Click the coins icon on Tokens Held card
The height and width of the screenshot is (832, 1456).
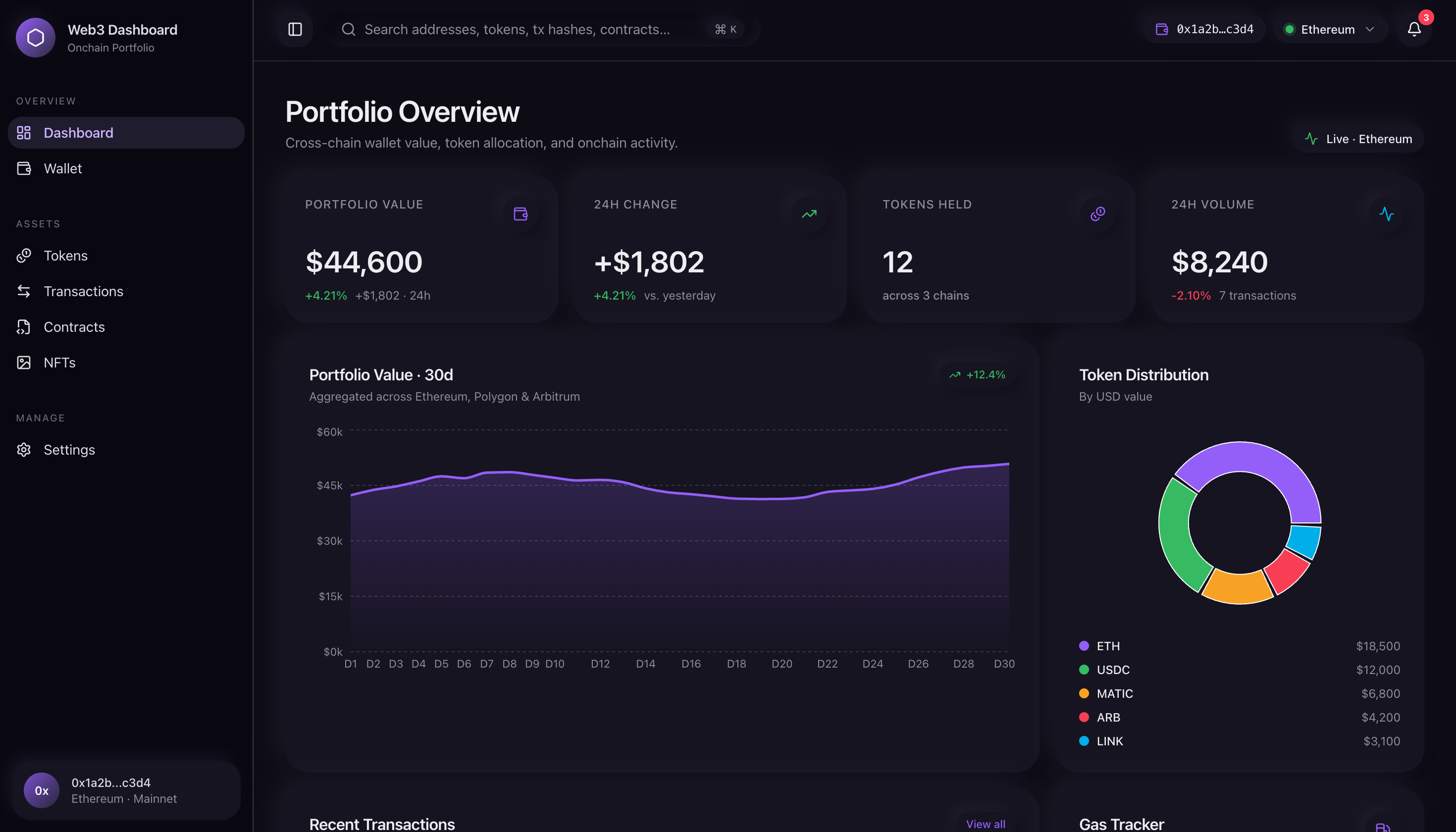click(1098, 214)
